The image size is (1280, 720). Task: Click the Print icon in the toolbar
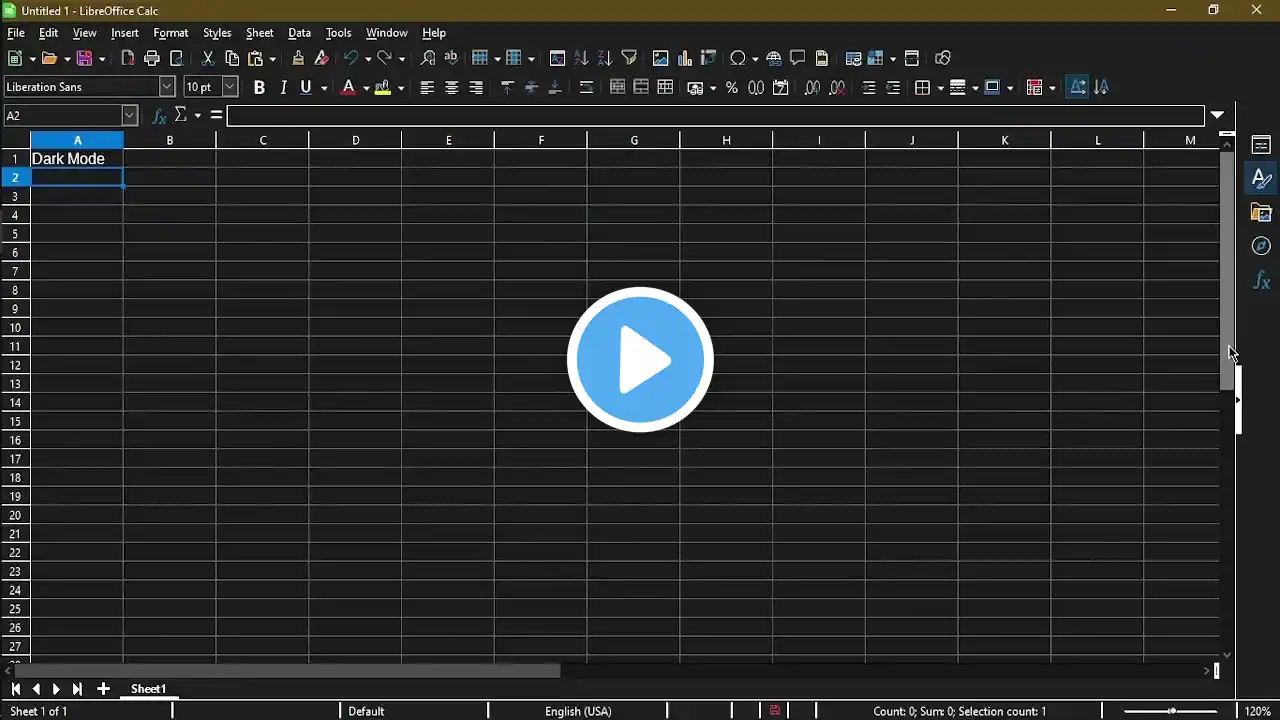tap(152, 58)
